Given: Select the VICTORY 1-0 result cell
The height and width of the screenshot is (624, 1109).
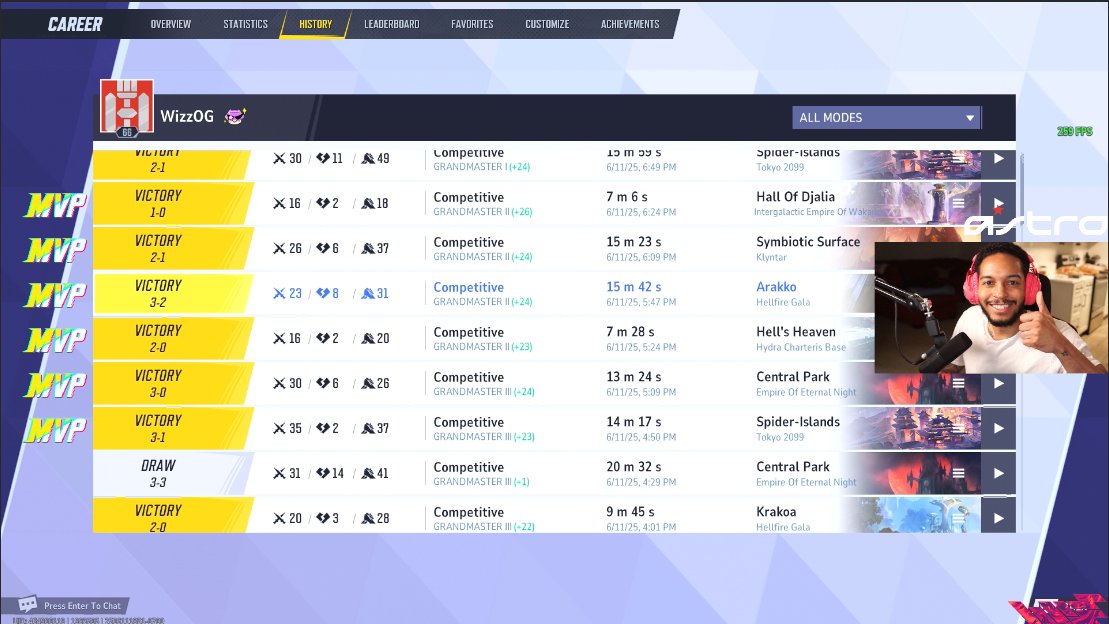Looking at the screenshot, I should point(173,204).
